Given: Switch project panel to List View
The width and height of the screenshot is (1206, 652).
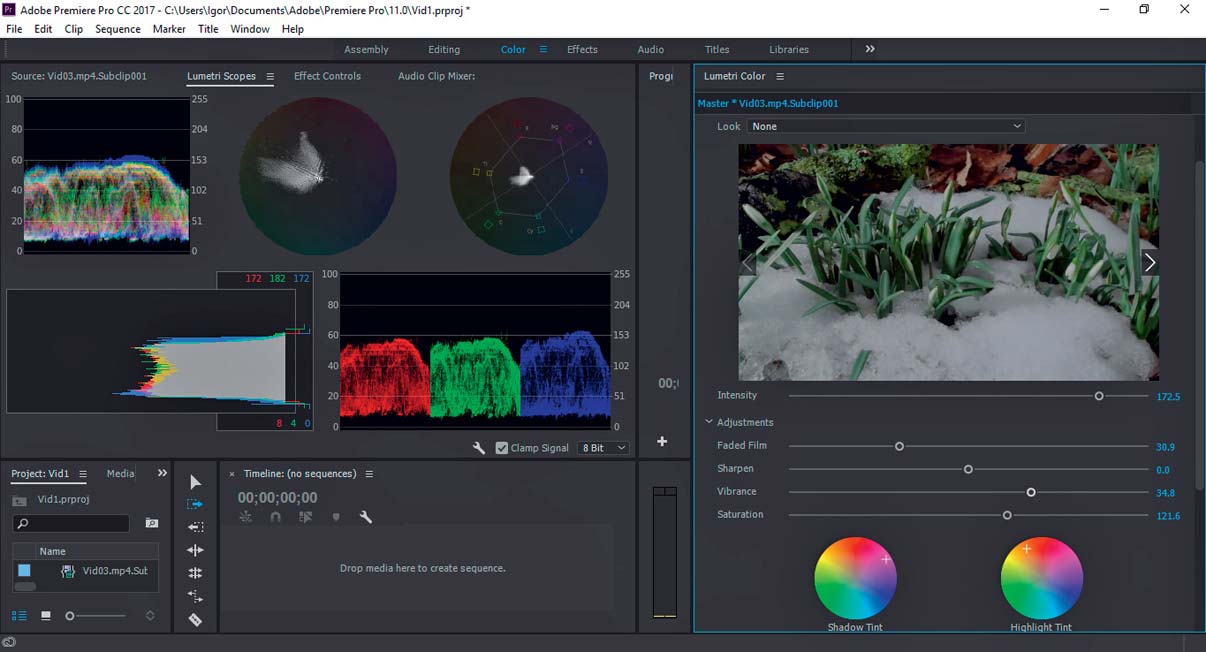Looking at the screenshot, I should pyautogui.click(x=19, y=616).
